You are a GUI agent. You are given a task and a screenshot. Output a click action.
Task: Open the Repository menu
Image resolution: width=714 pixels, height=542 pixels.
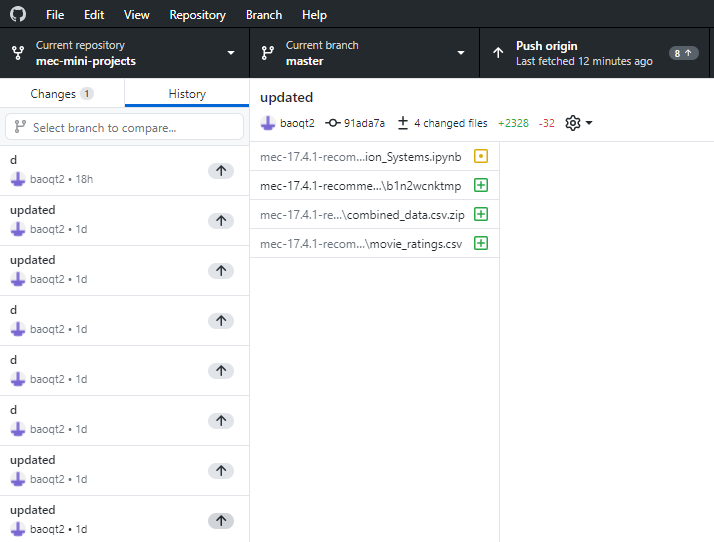click(198, 15)
